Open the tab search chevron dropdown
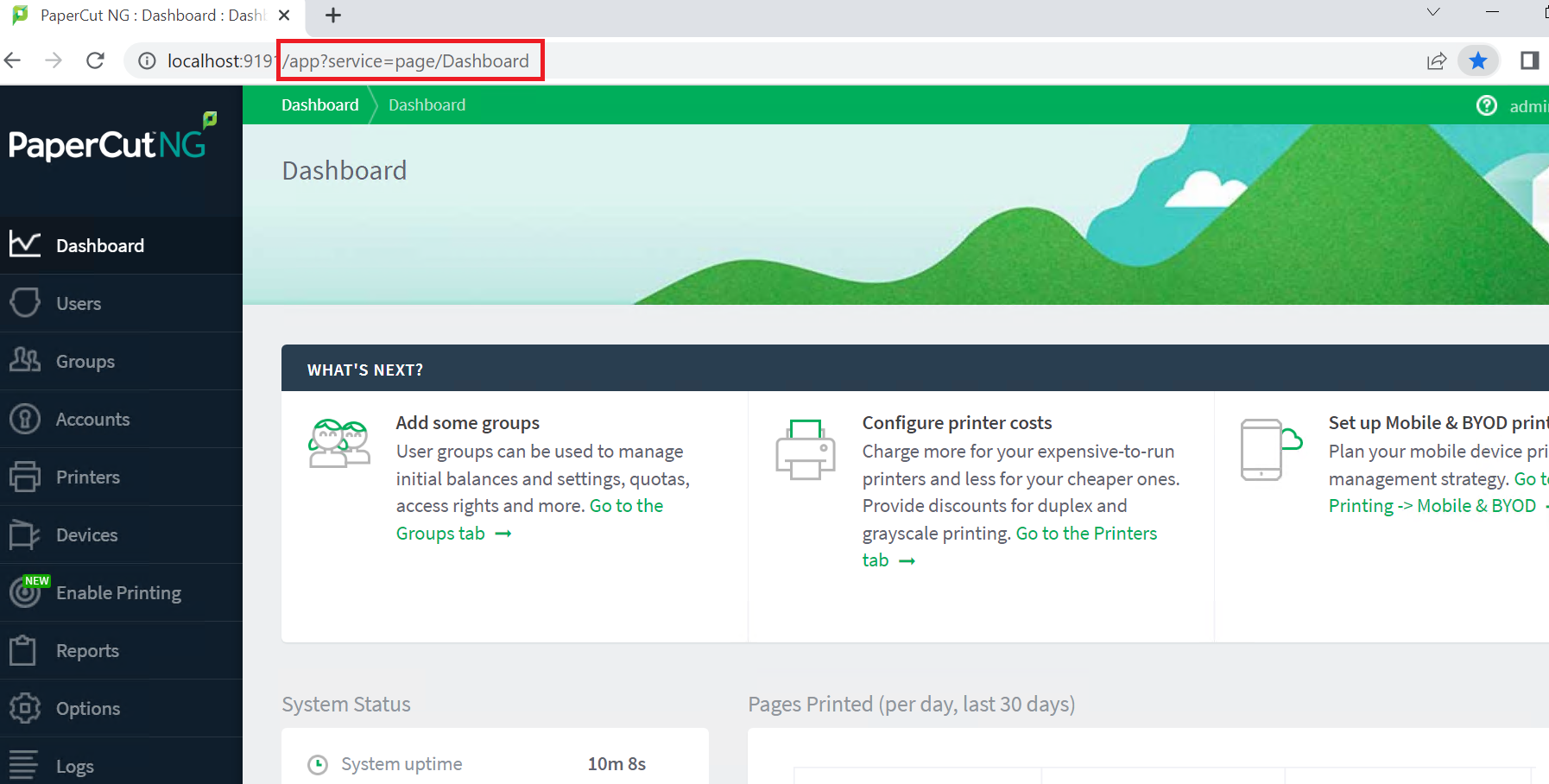Screen dimensions: 1549x784 pos(1433,12)
